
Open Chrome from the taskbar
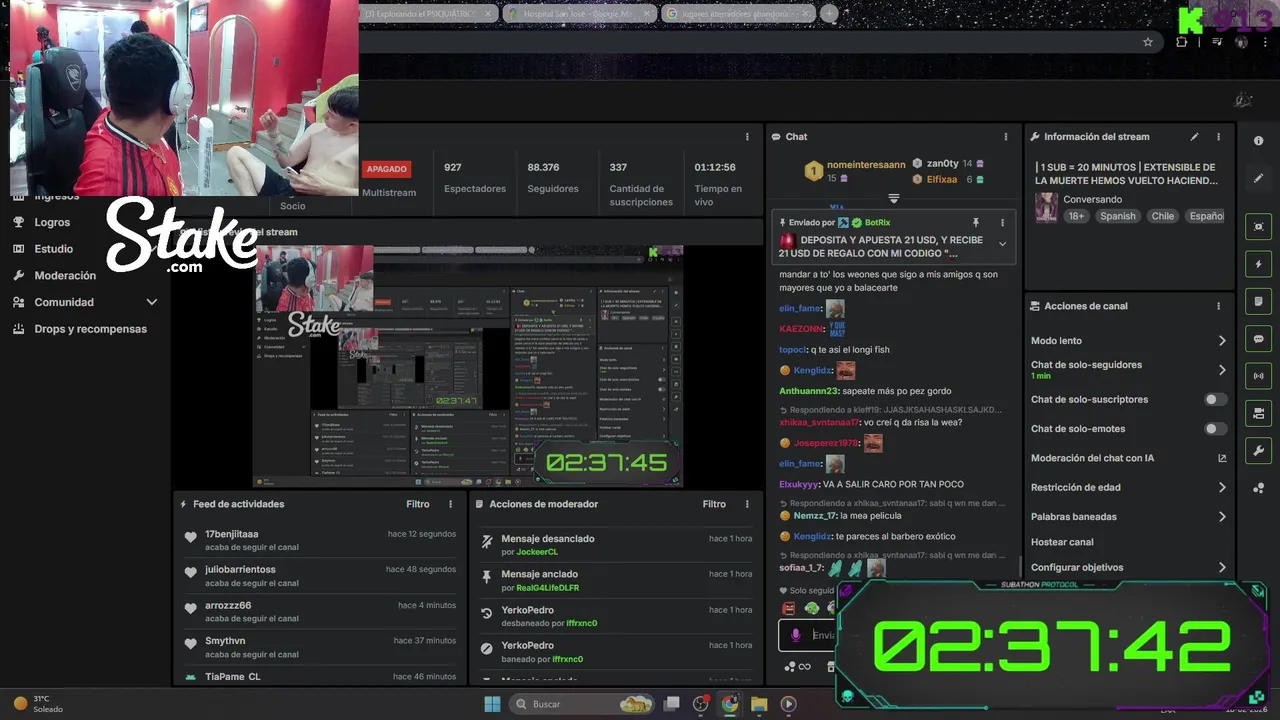[x=730, y=704]
